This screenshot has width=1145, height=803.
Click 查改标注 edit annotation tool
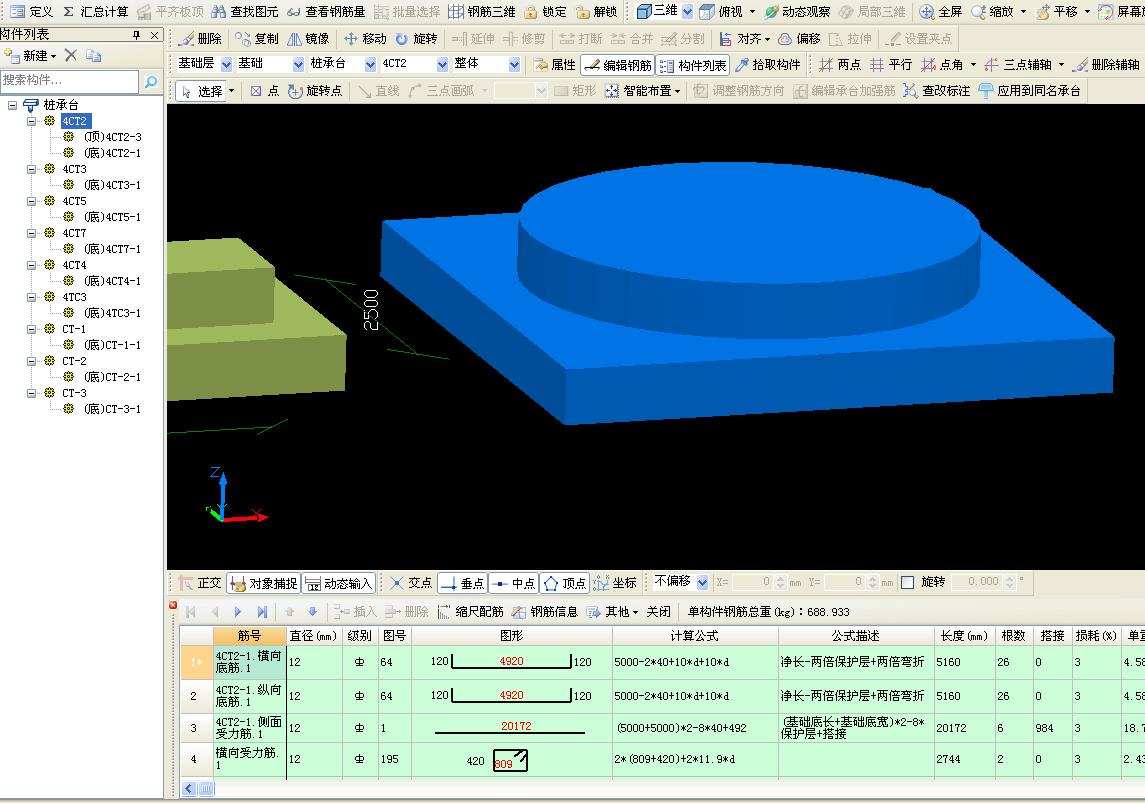point(937,91)
